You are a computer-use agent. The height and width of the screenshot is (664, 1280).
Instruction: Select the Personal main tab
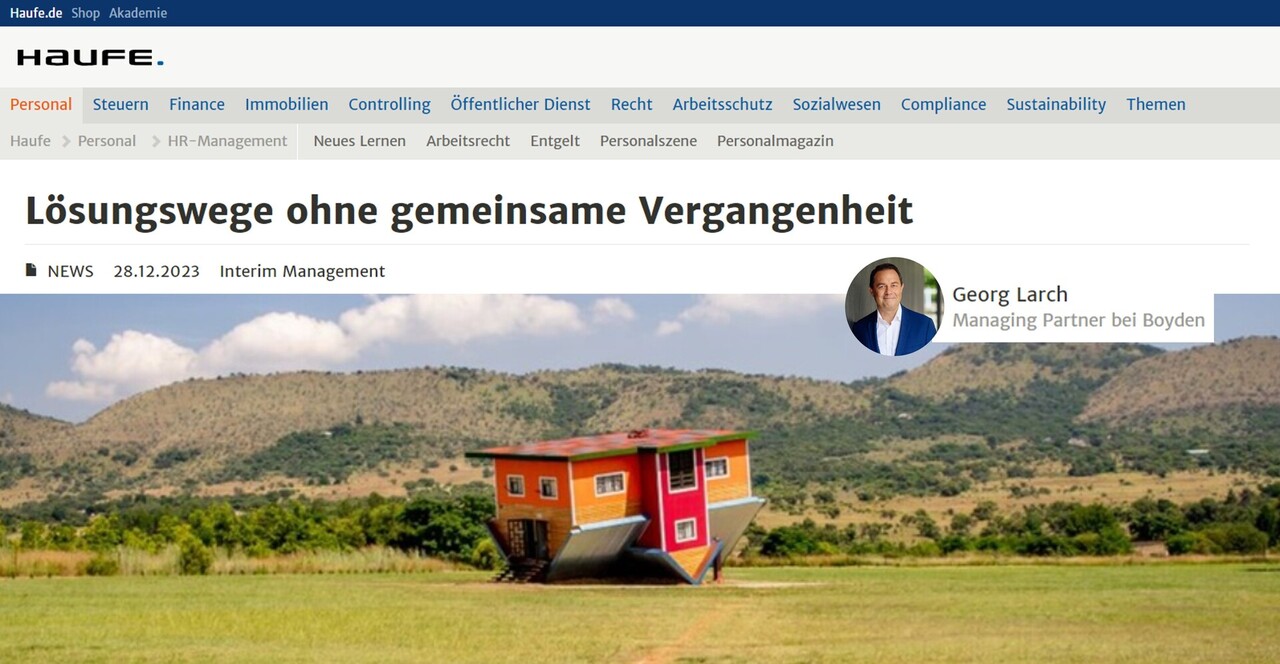tap(41, 104)
